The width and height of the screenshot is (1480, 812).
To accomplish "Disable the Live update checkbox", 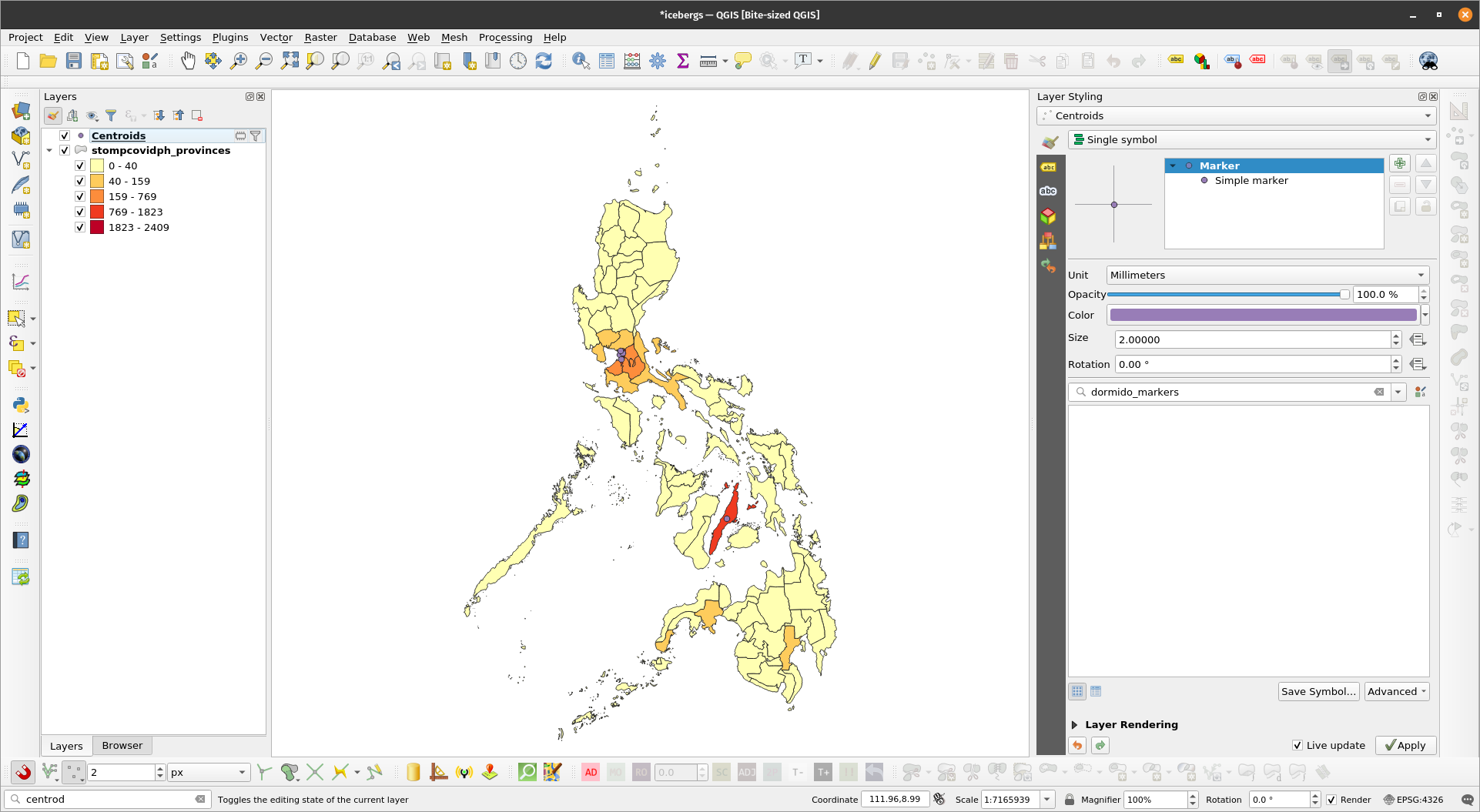I will tap(1298, 745).
